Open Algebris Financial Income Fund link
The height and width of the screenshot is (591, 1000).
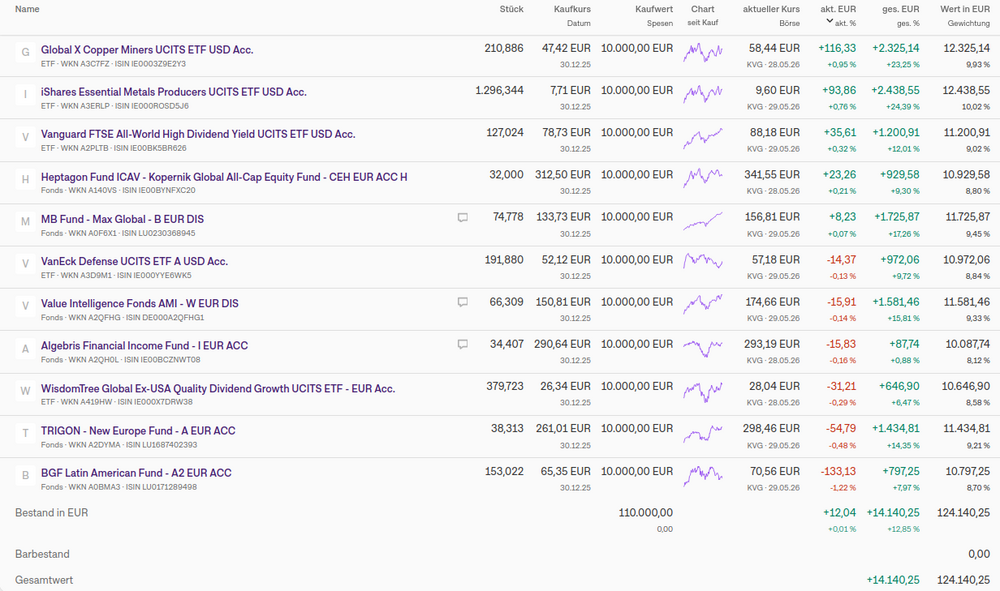[x=144, y=346]
